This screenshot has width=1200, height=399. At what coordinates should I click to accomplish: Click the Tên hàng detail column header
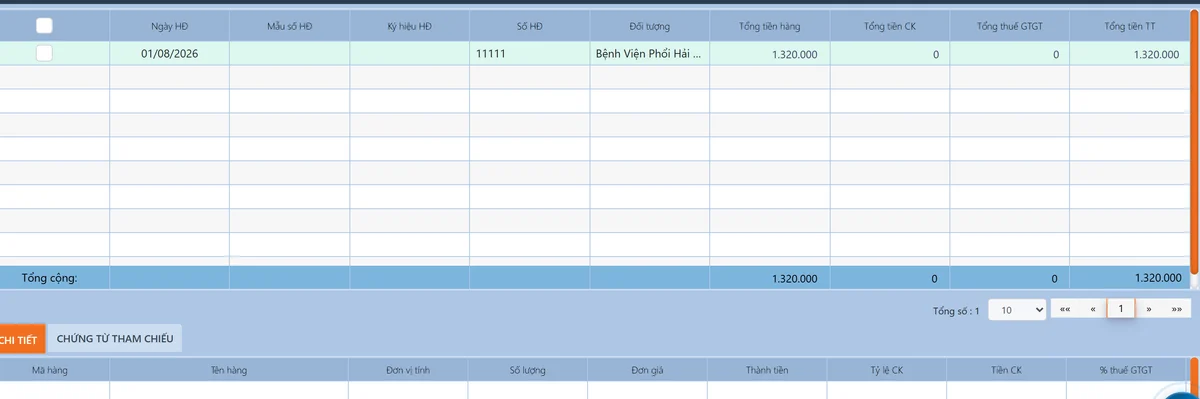pyautogui.click(x=229, y=370)
